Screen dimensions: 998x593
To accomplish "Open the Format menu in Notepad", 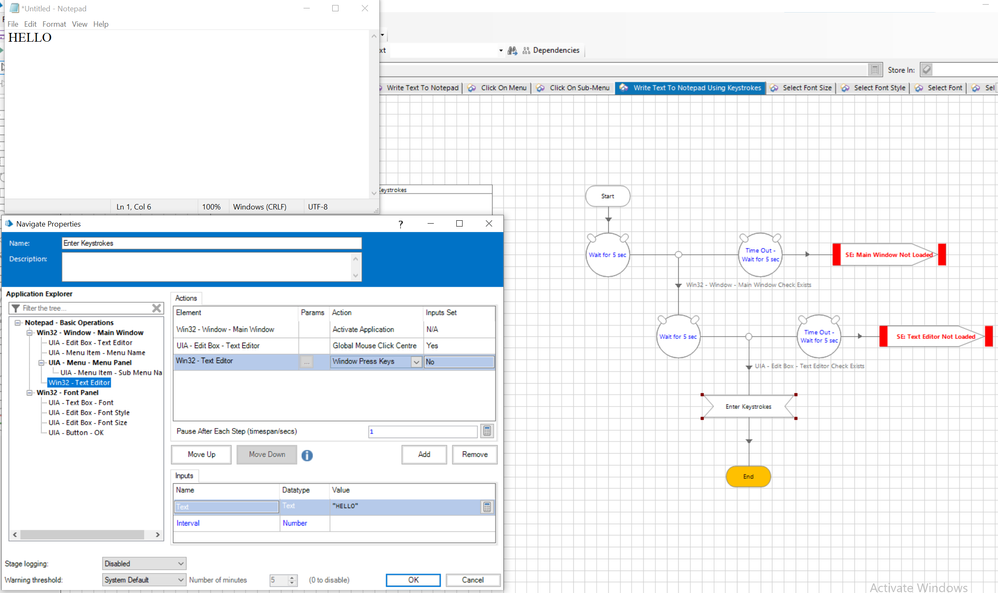I will pyautogui.click(x=54, y=24).
